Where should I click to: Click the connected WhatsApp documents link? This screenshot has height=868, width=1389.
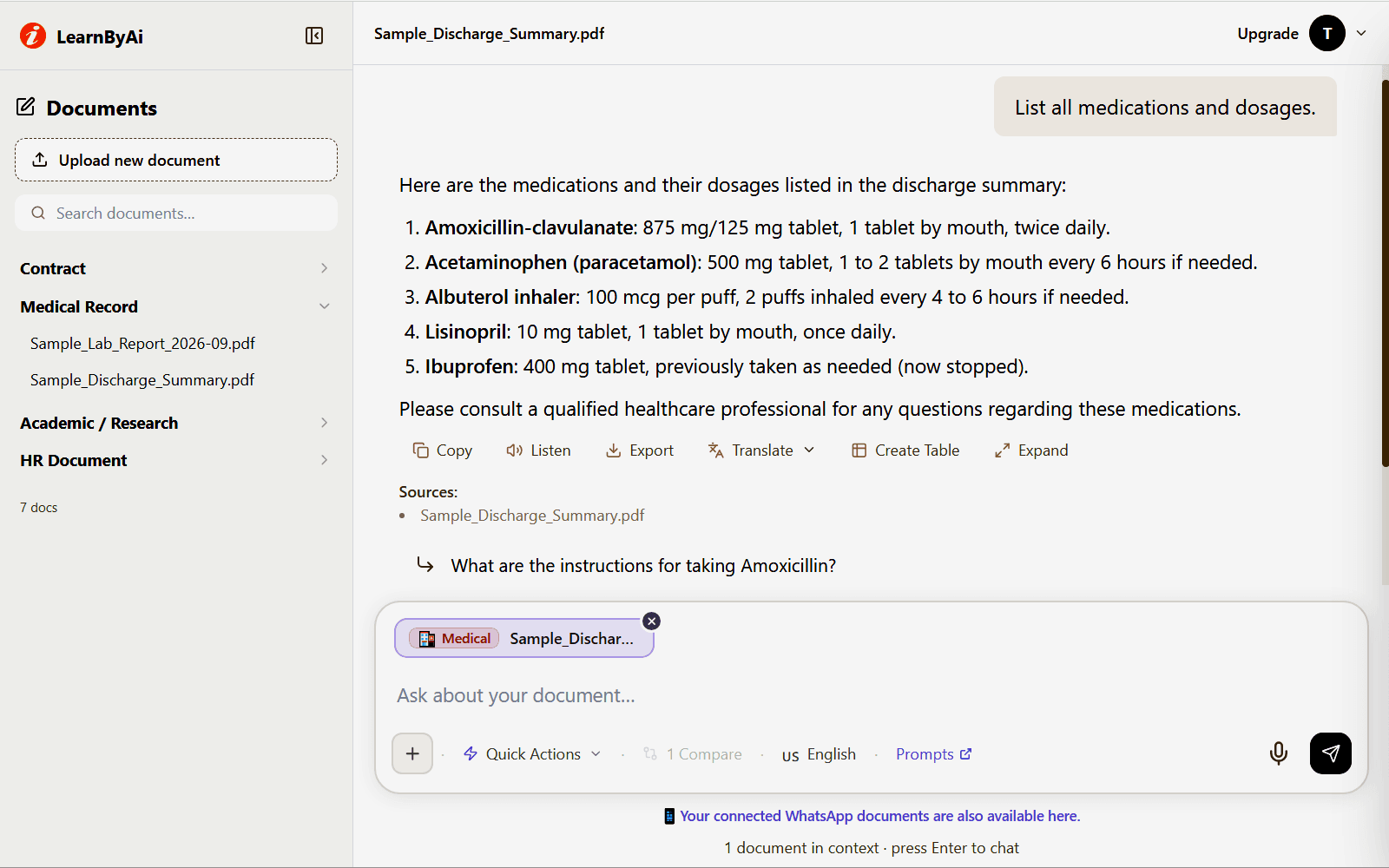click(x=879, y=816)
